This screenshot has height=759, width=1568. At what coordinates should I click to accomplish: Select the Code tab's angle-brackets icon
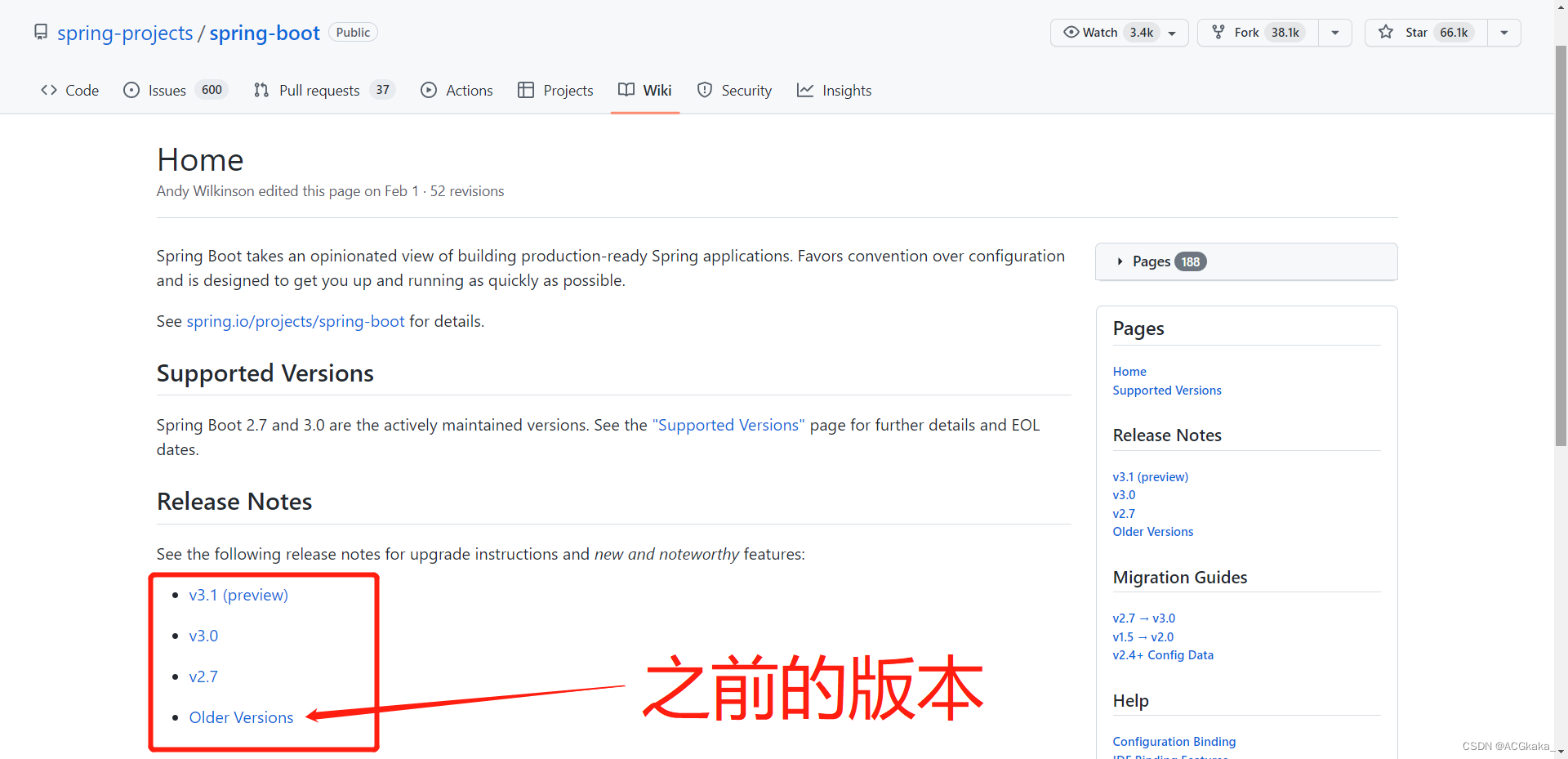48,91
